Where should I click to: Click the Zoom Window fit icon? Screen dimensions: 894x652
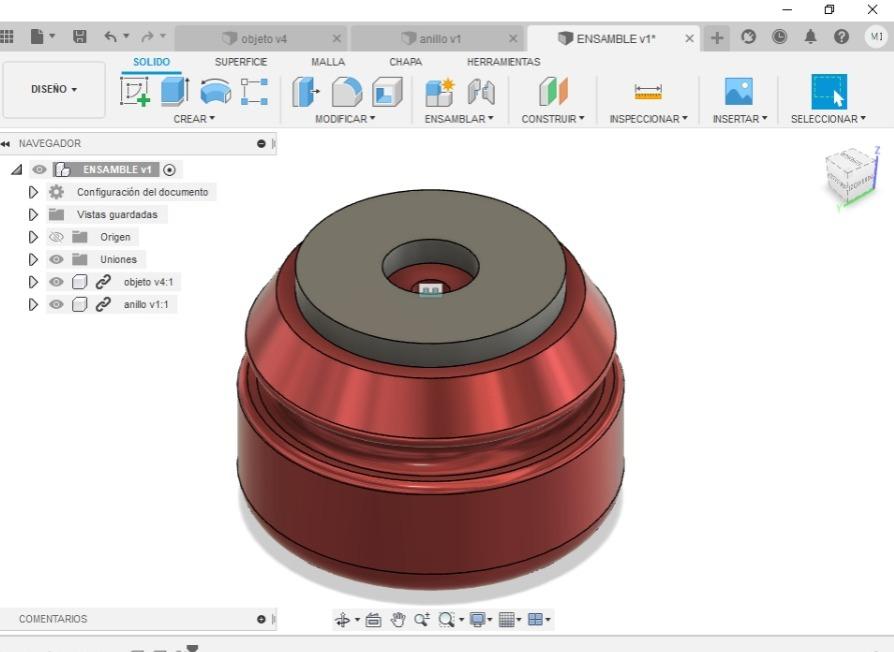pyautogui.click(x=446, y=620)
